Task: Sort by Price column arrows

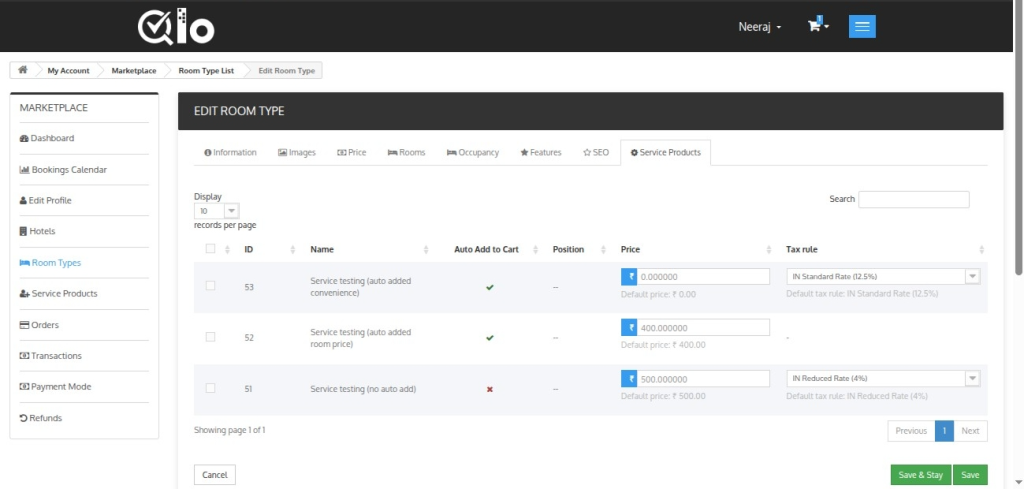Action: click(x=769, y=250)
